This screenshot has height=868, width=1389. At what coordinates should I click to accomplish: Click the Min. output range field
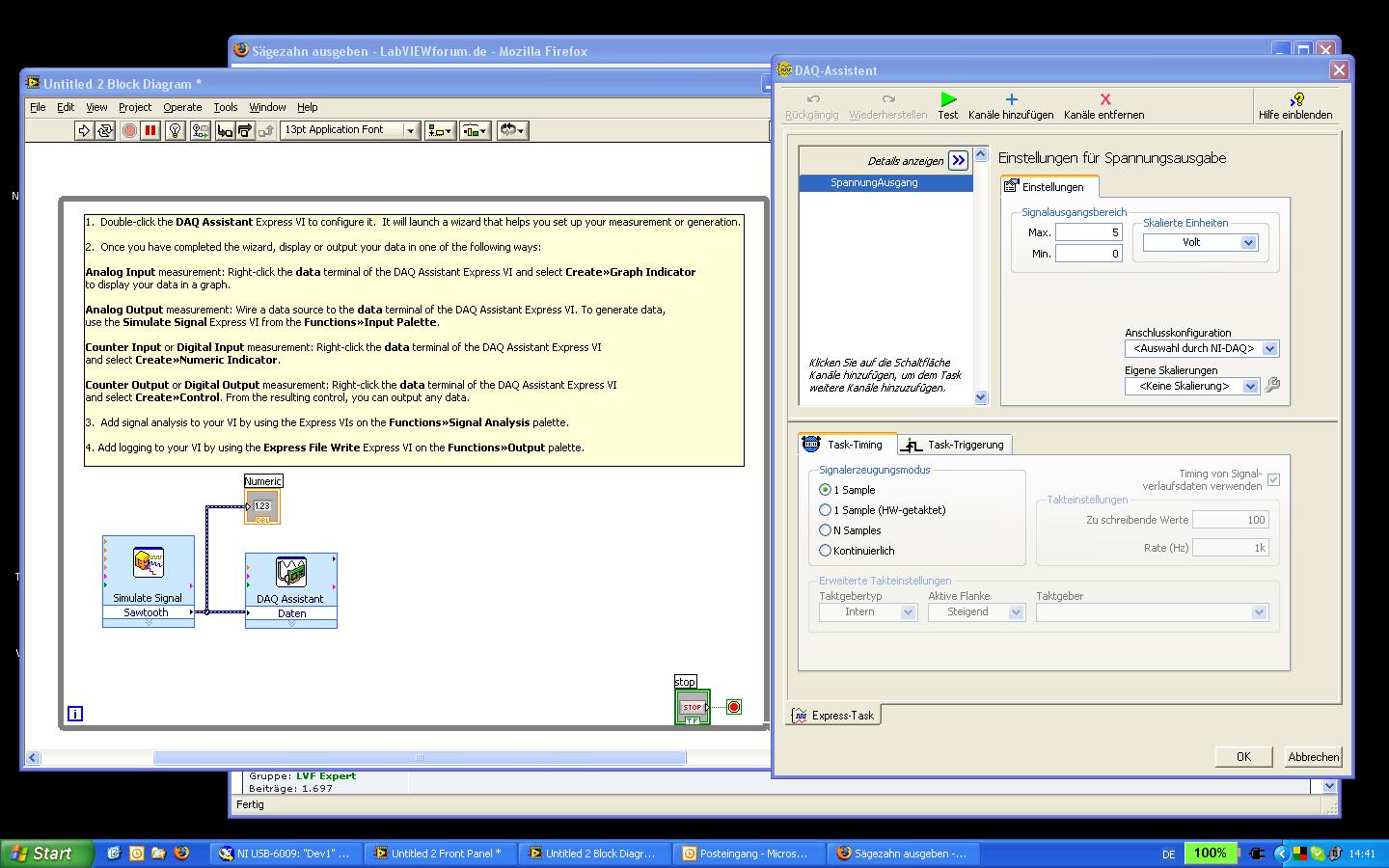click(x=1089, y=254)
